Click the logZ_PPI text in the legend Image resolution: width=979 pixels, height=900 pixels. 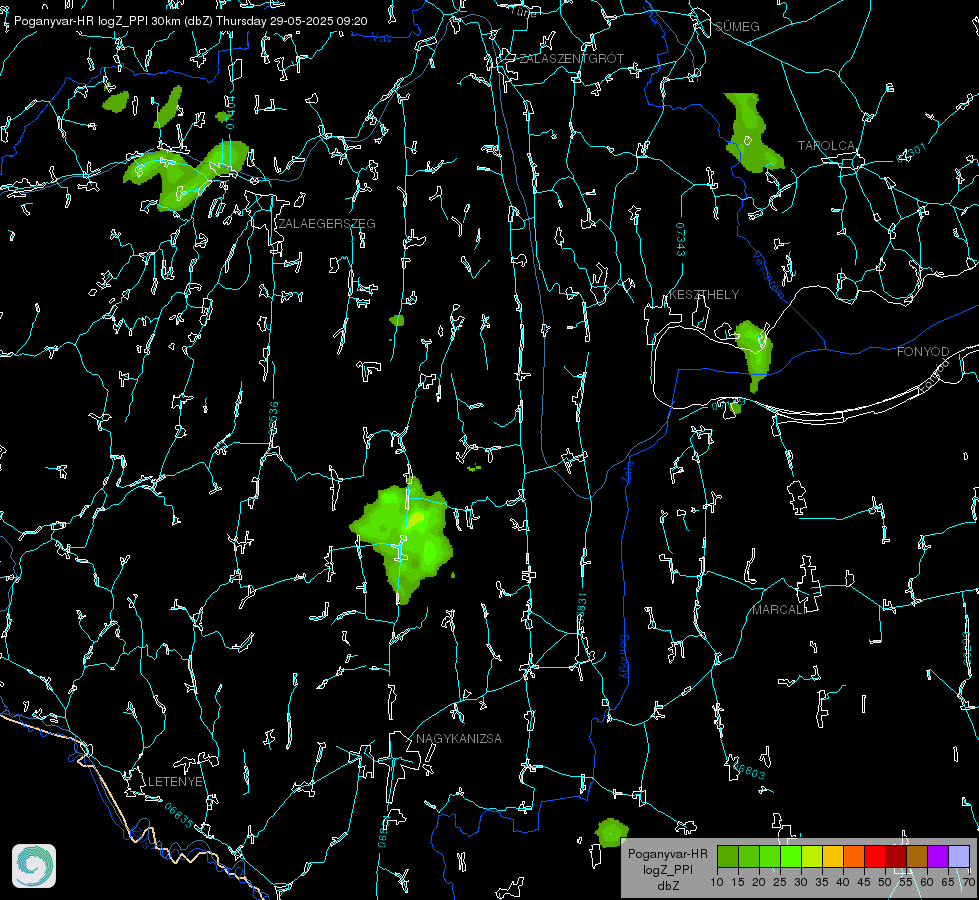(x=667, y=870)
